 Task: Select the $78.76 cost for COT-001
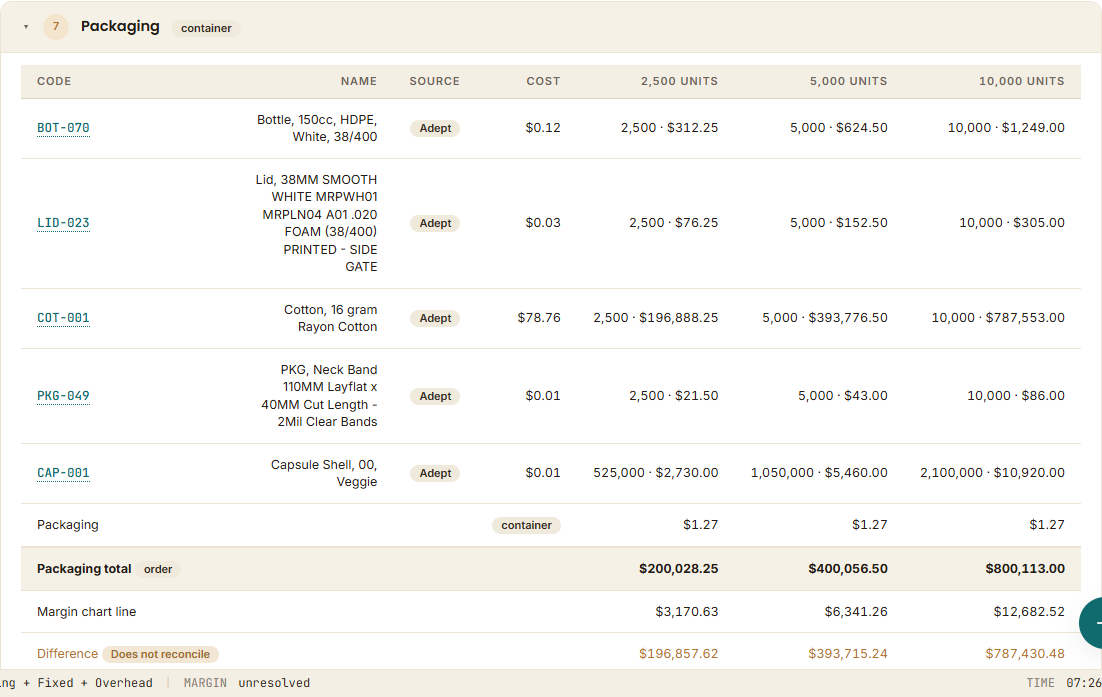(539, 318)
